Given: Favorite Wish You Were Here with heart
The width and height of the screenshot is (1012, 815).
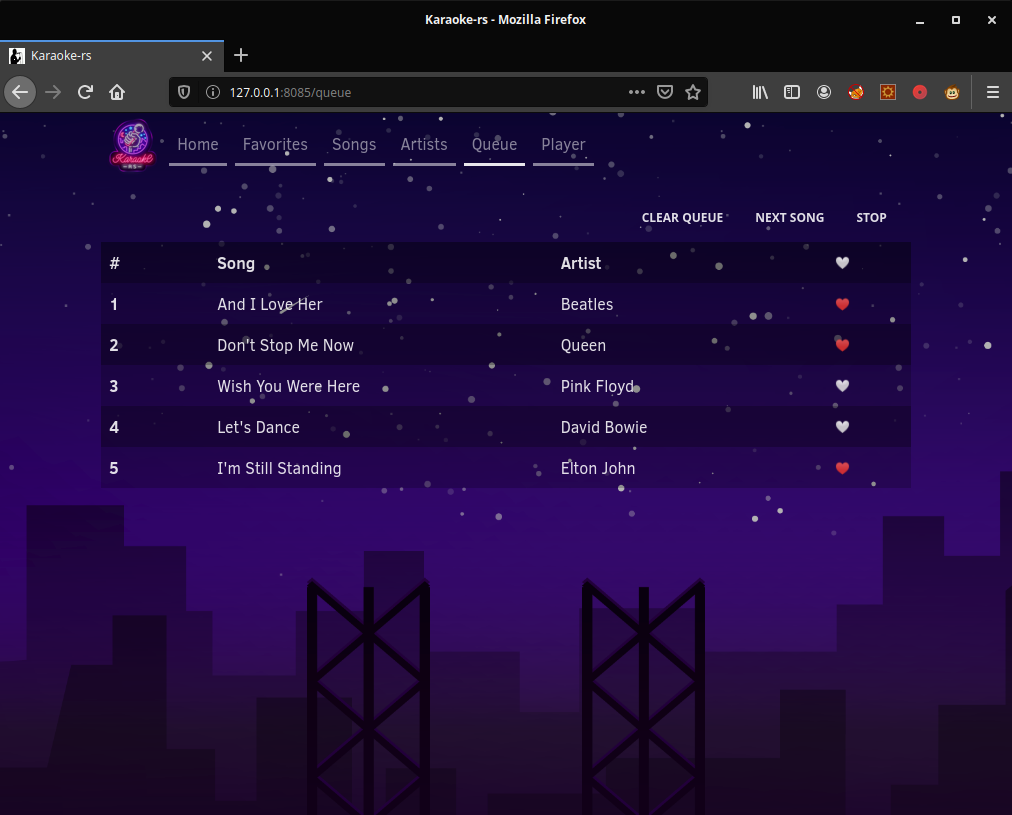Looking at the screenshot, I should [x=842, y=386].
